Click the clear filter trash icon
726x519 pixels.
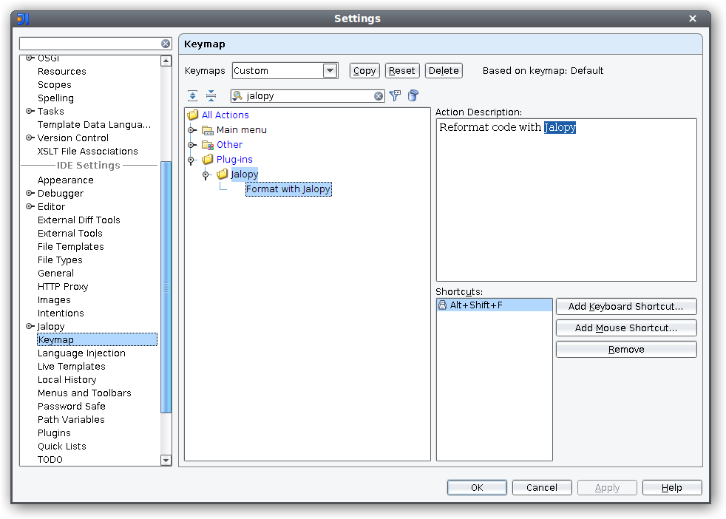pos(413,96)
